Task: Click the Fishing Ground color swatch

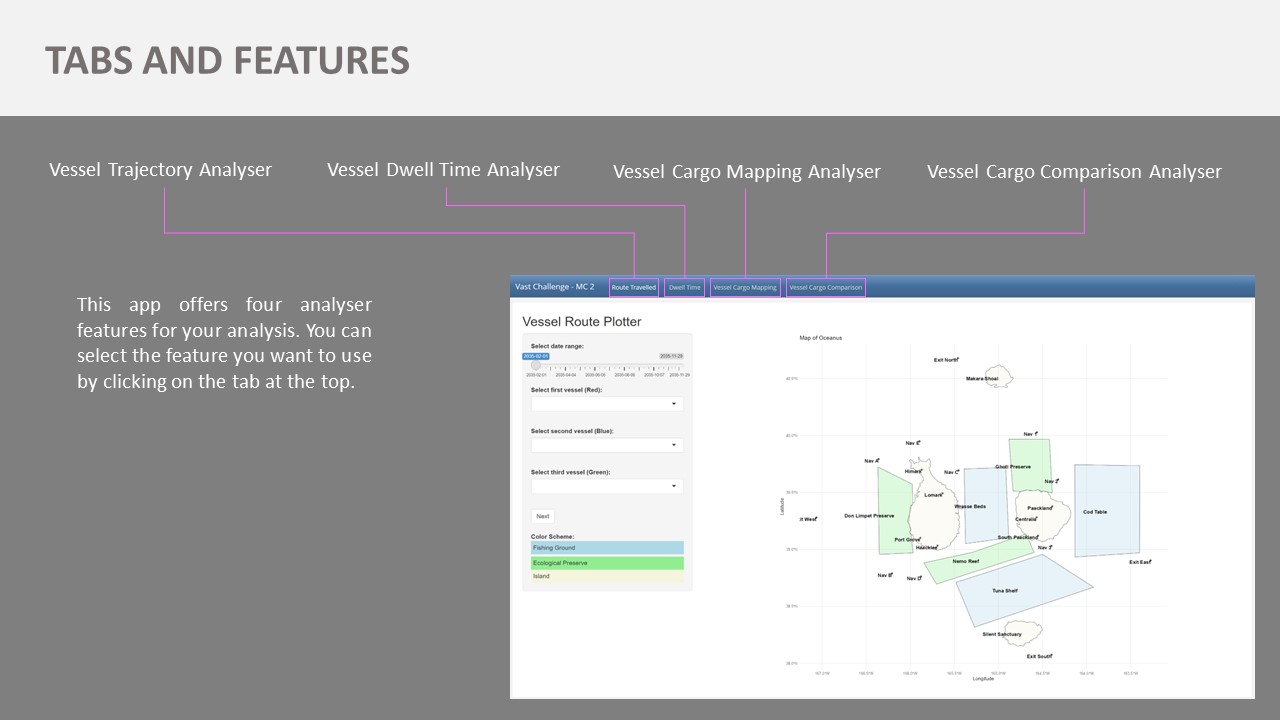Action: click(607, 548)
